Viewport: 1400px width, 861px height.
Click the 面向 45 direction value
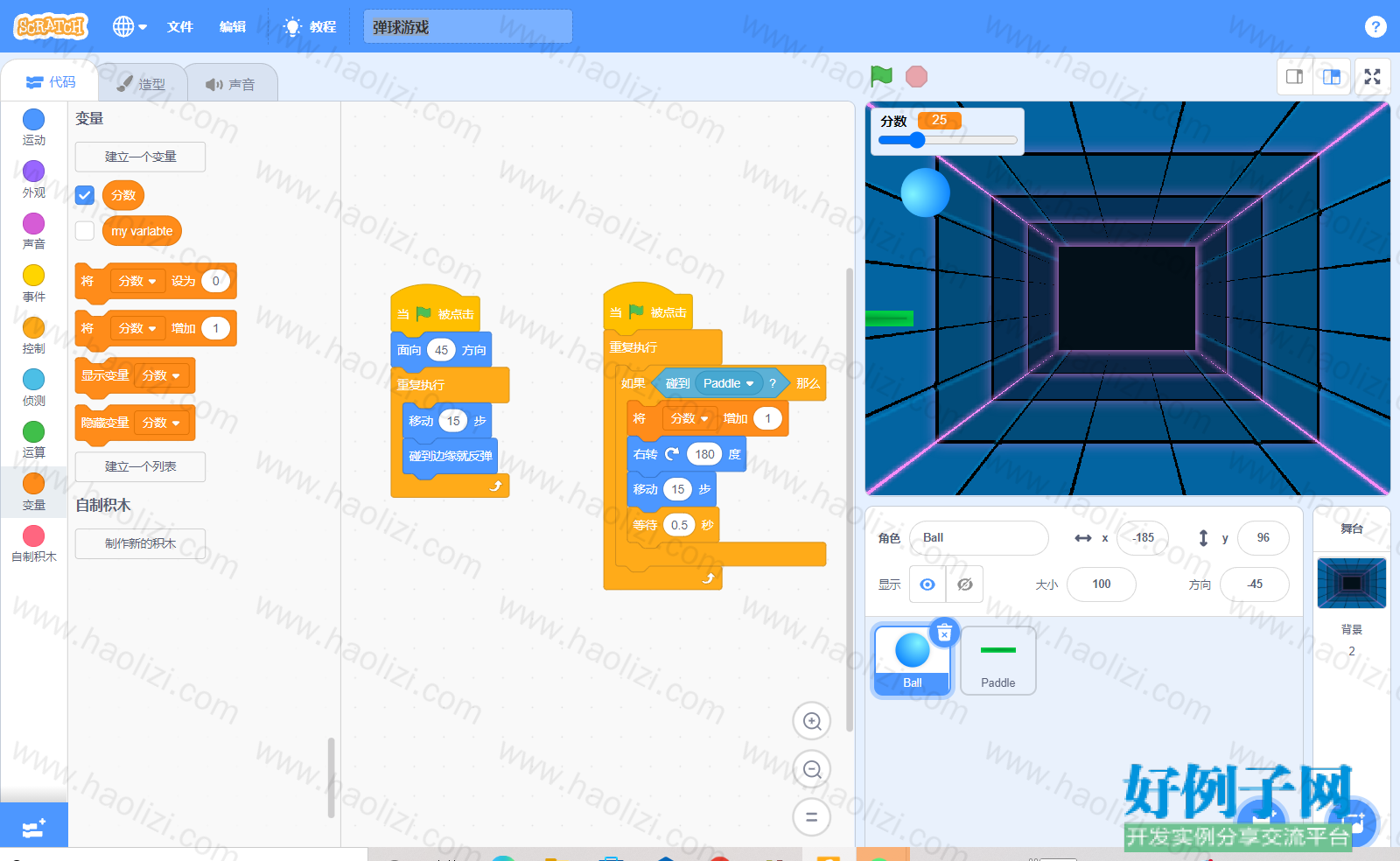441,350
